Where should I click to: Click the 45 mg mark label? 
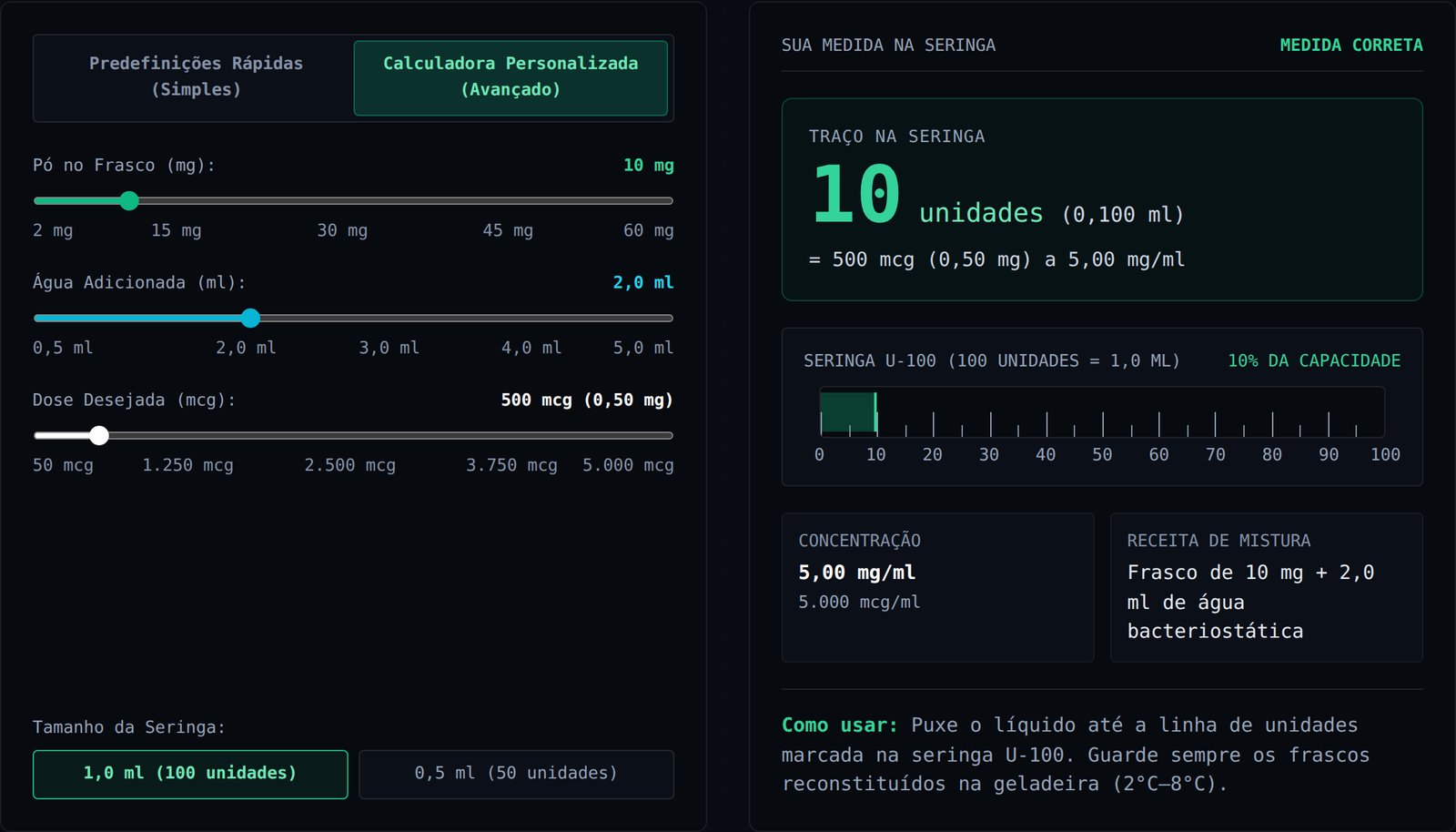coord(508,230)
